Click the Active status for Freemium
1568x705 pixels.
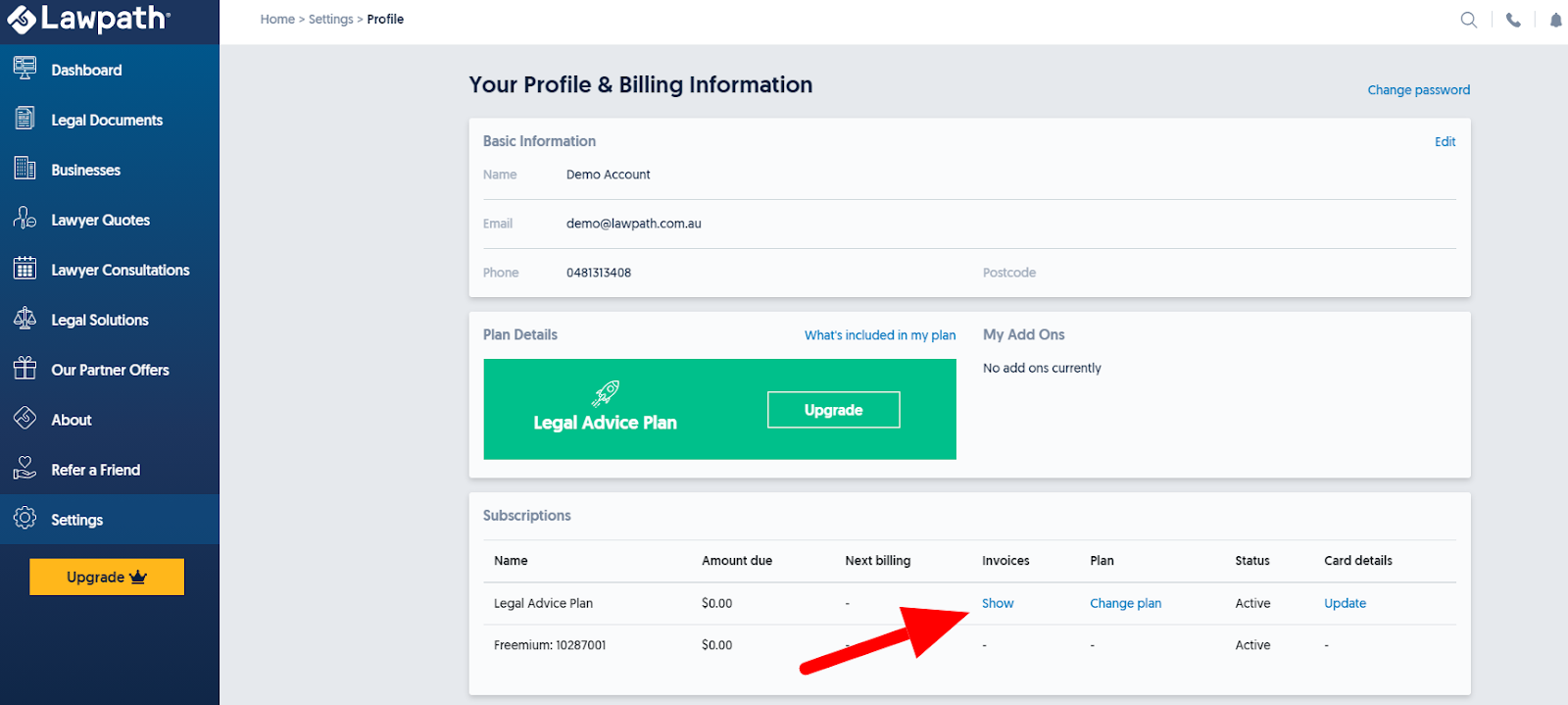tap(1252, 645)
